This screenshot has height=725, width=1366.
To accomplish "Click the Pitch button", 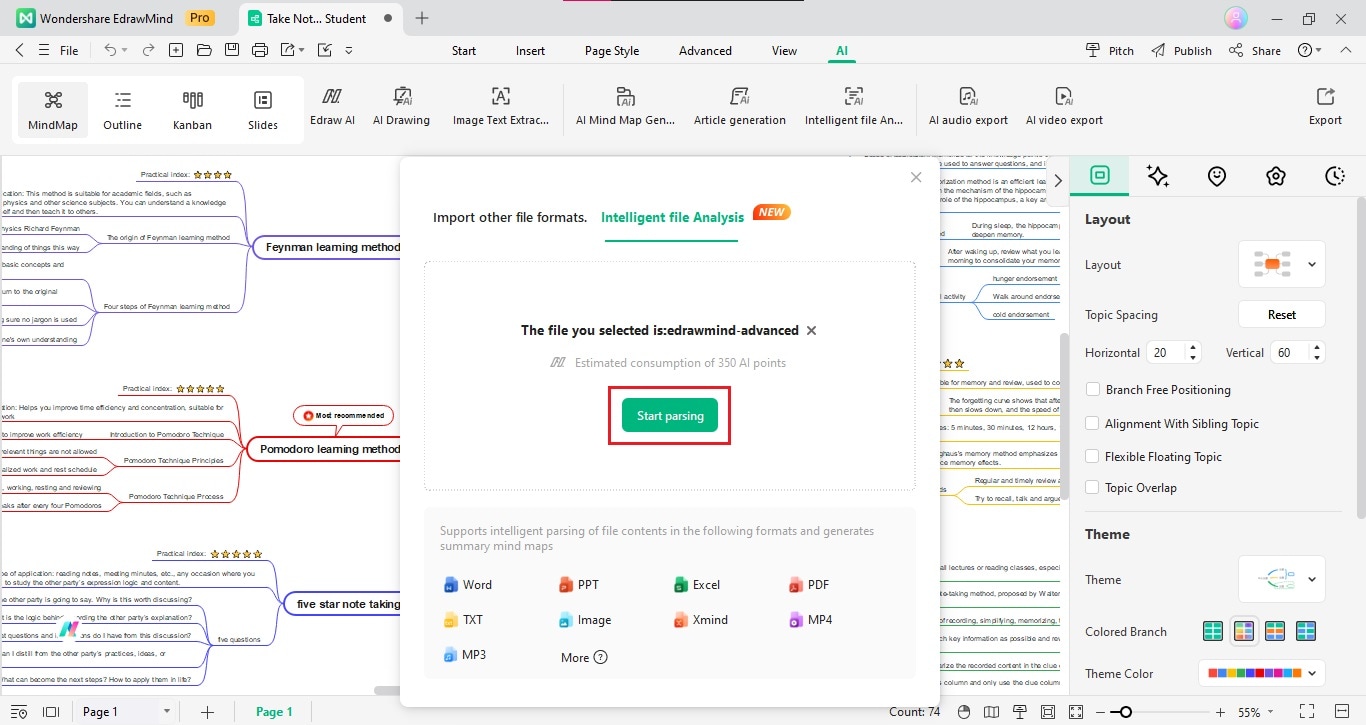I will coord(1110,50).
